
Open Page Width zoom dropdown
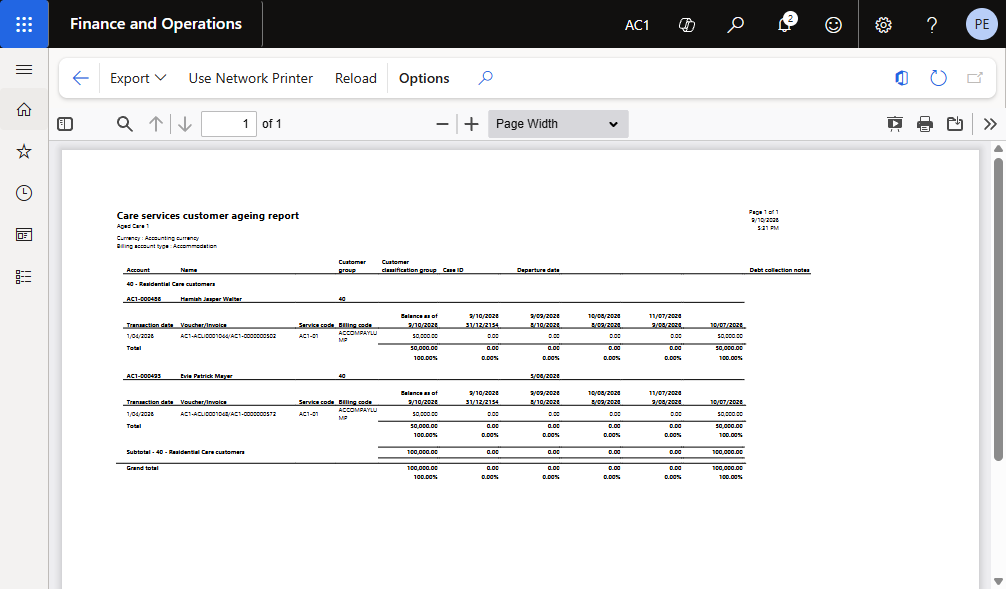(x=558, y=124)
